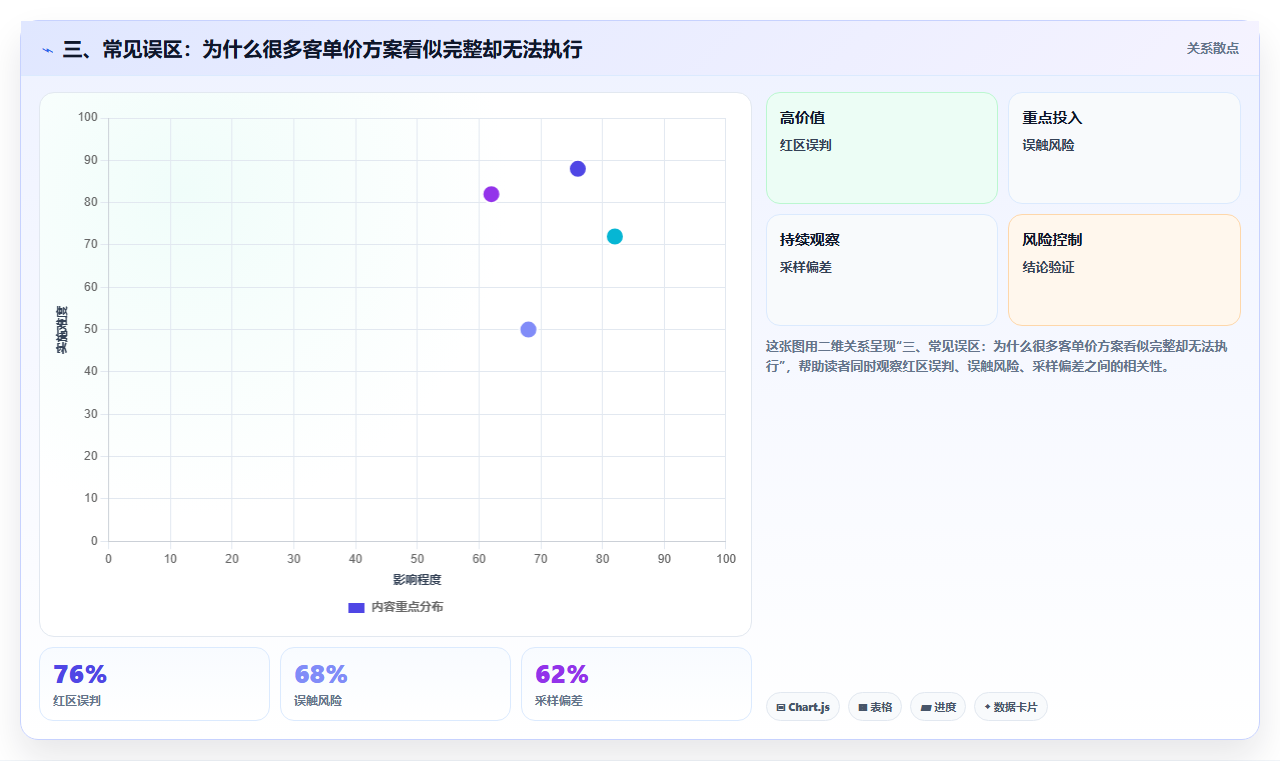Click the 红区误判 text in 高价值 card

click(806, 145)
